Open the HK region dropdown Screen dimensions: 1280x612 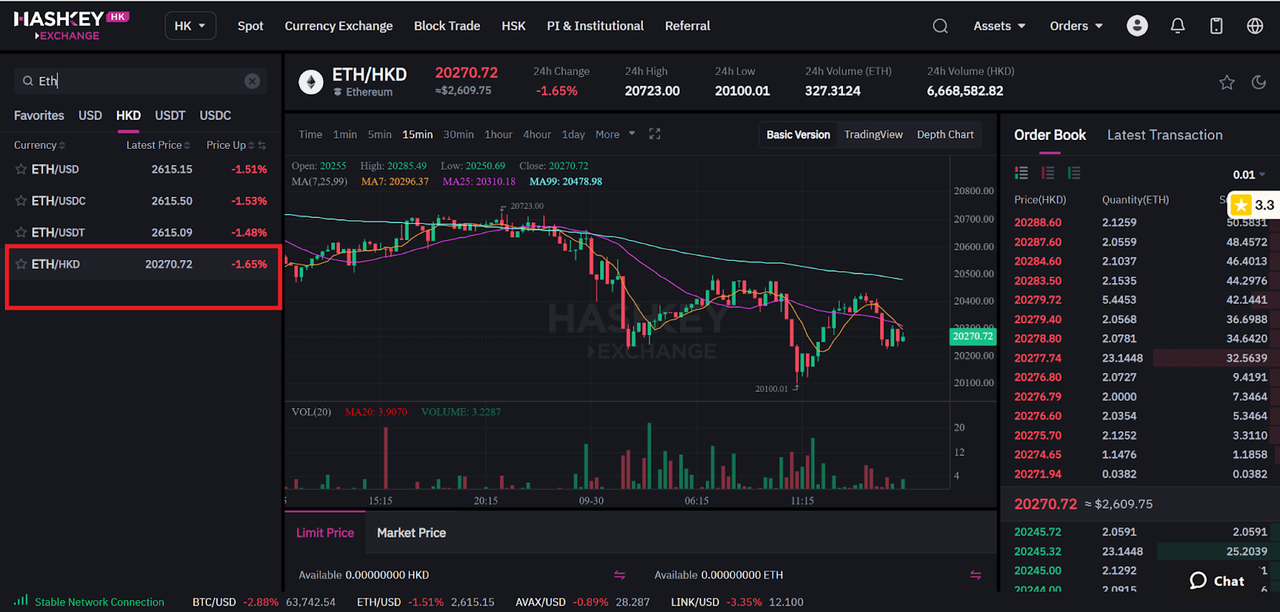[x=190, y=26]
